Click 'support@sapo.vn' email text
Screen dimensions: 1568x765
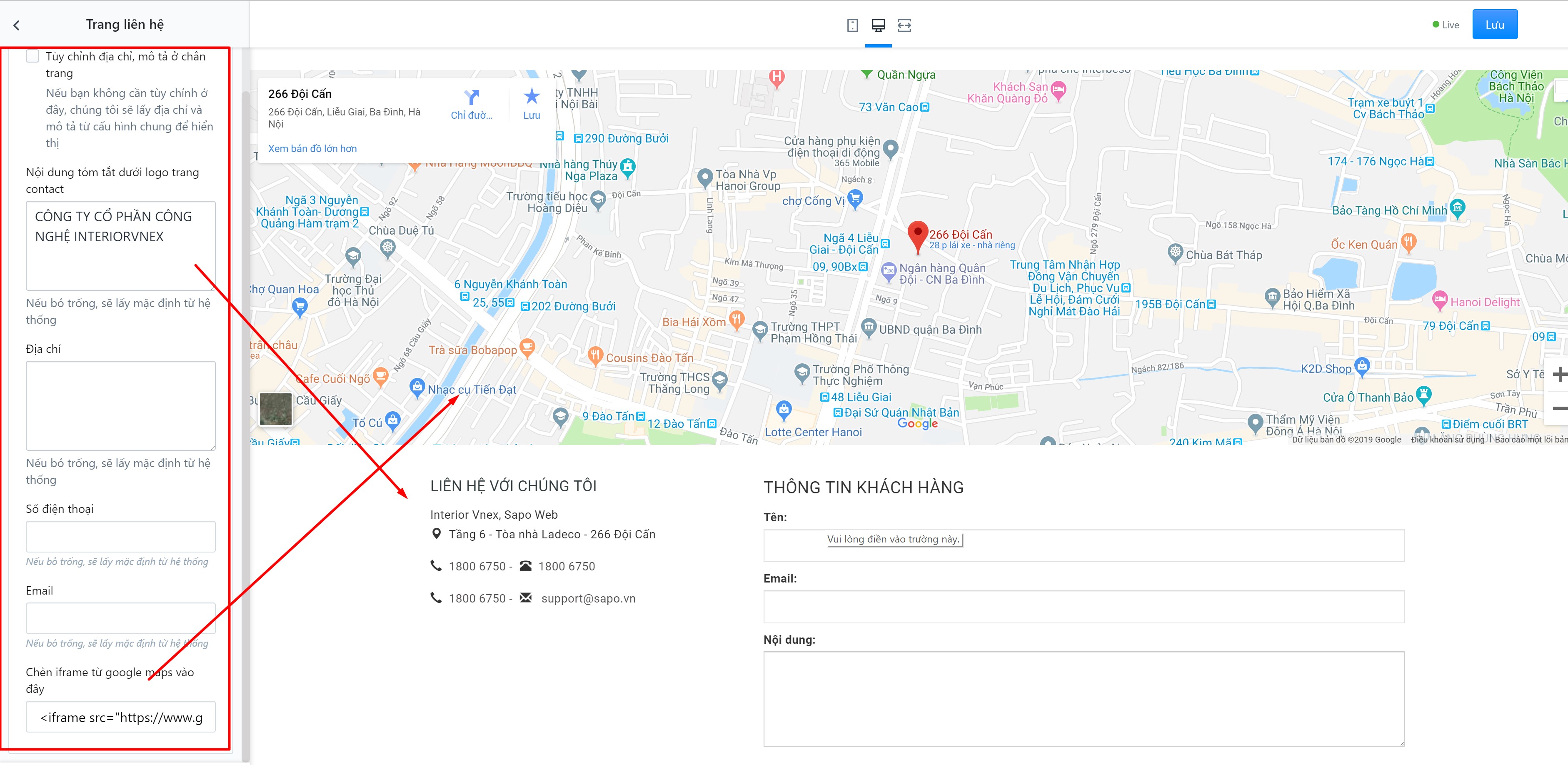[x=588, y=598]
